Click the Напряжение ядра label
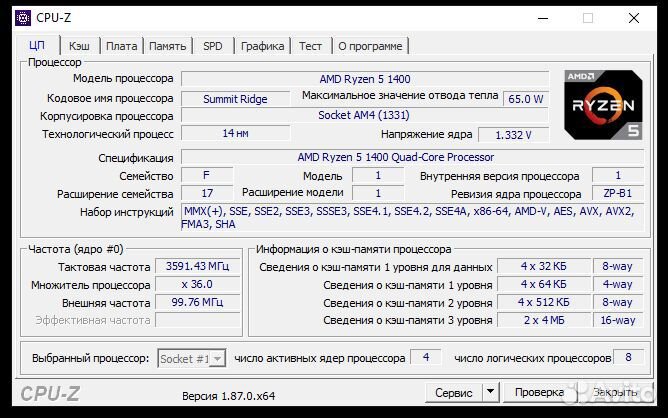The image size is (668, 418). (x=426, y=135)
